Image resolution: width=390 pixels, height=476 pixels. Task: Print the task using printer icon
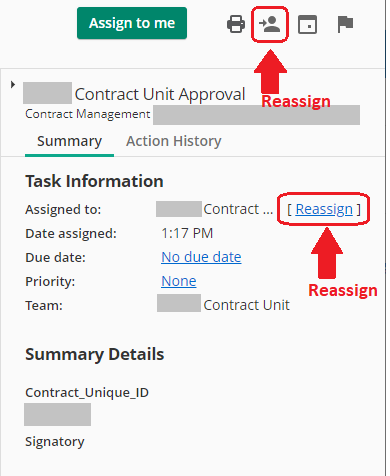[x=236, y=24]
